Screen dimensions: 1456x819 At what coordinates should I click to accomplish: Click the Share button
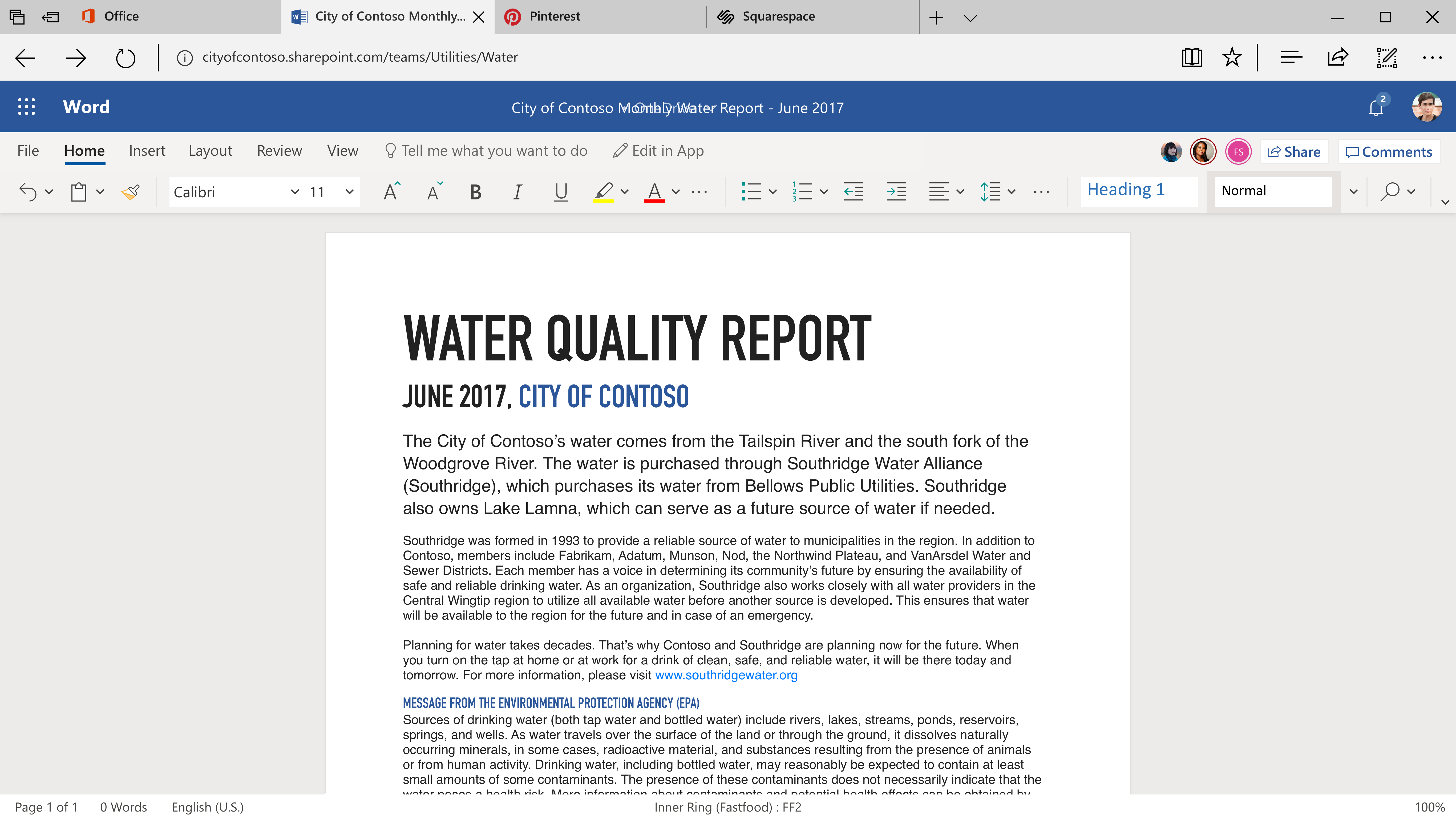point(1294,152)
